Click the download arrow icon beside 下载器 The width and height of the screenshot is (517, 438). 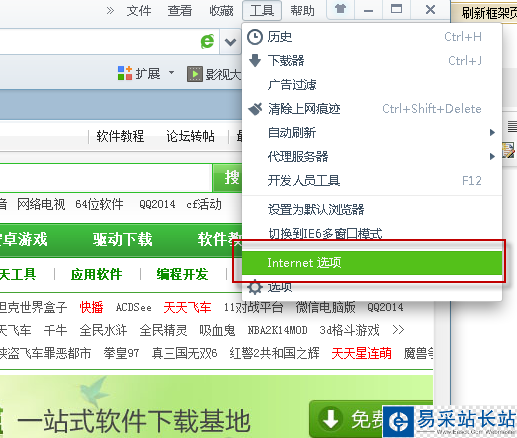[x=255, y=61]
